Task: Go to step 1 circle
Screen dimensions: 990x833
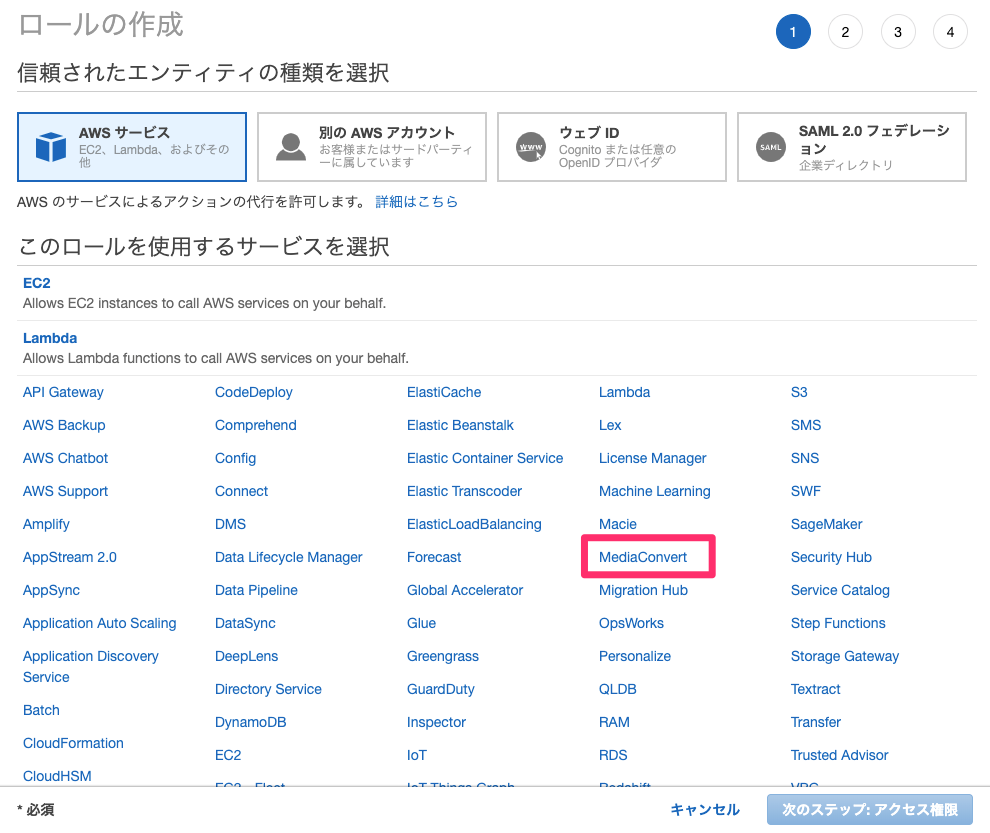Action: coord(793,32)
